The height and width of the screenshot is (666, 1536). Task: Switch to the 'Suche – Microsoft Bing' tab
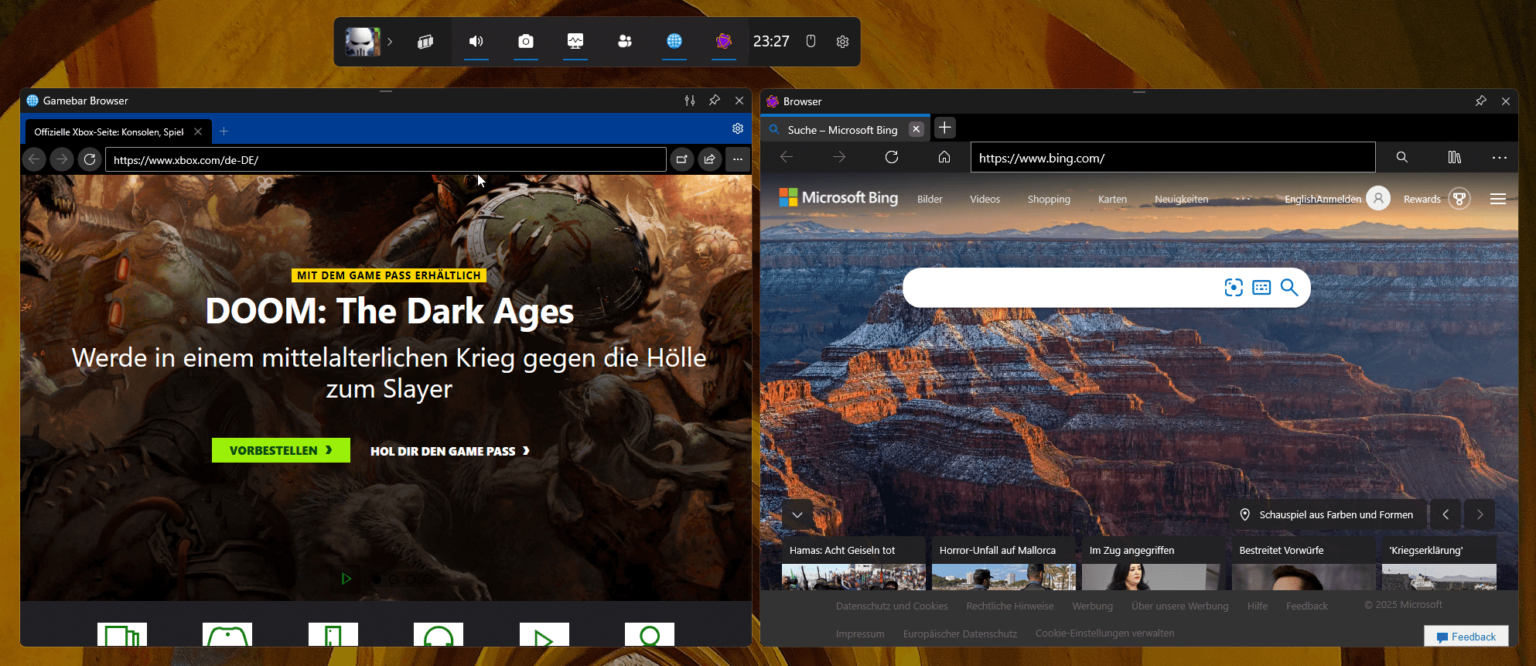point(845,129)
